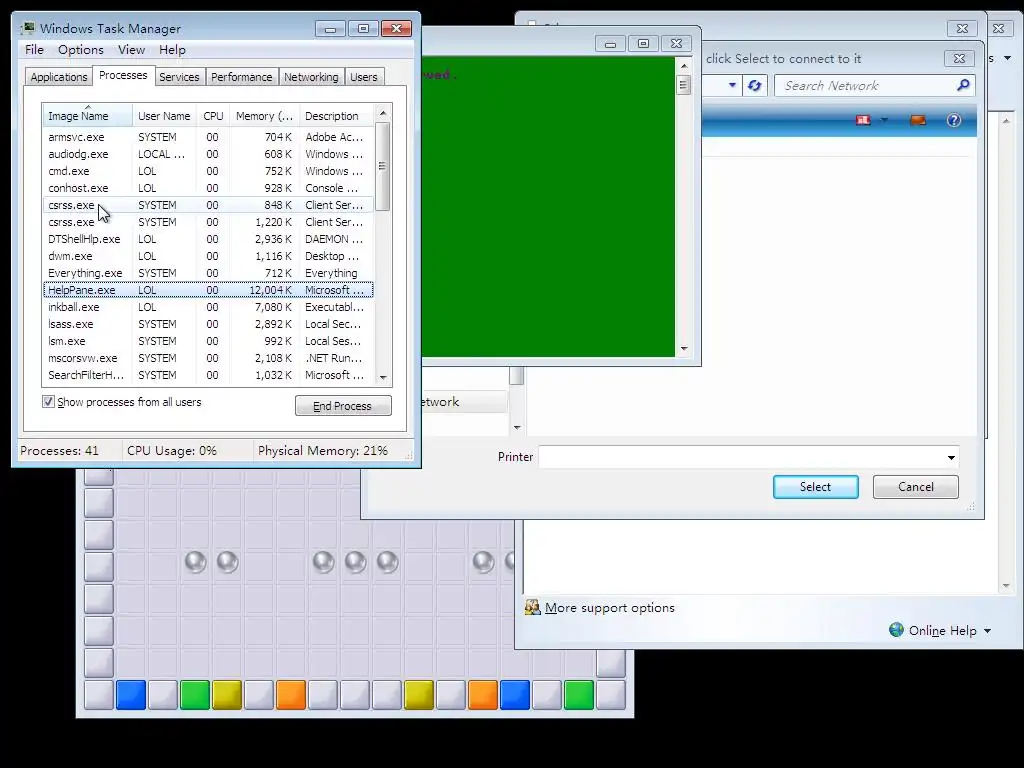Click the End Process button
1024x768 pixels.
[x=343, y=406]
